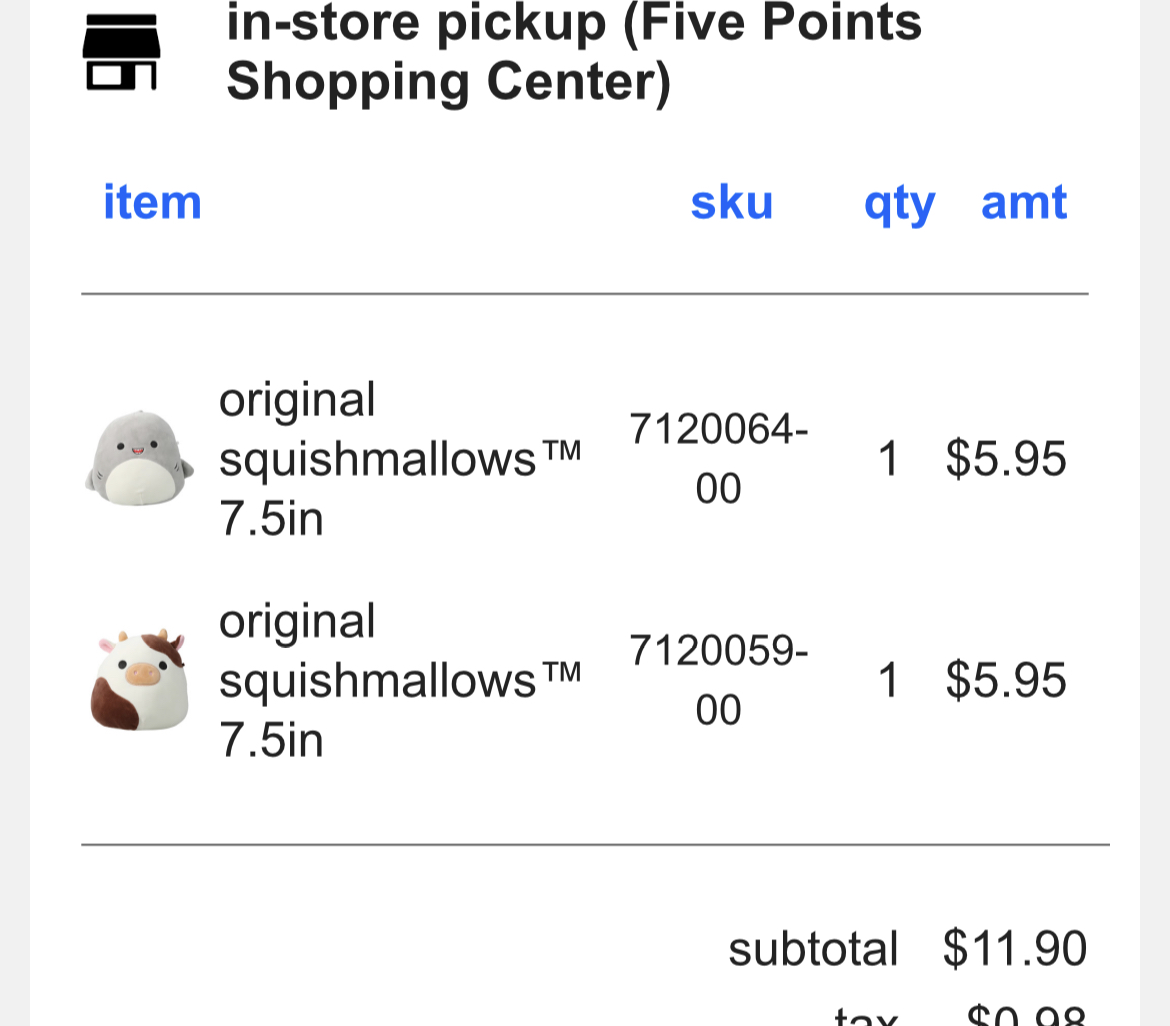Click the shark item quantity 1
The width and height of the screenshot is (1170, 1026).
pyautogui.click(x=888, y=460)
